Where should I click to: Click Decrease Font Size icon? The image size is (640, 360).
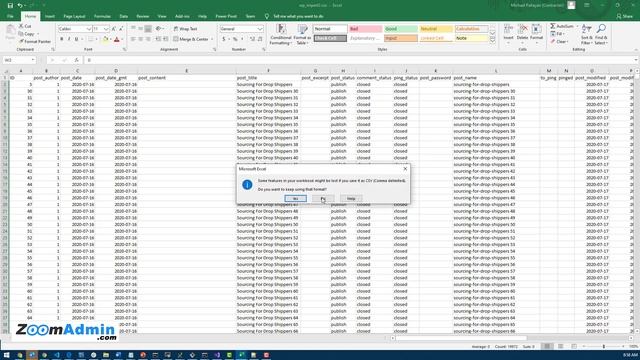pos(121,29)
